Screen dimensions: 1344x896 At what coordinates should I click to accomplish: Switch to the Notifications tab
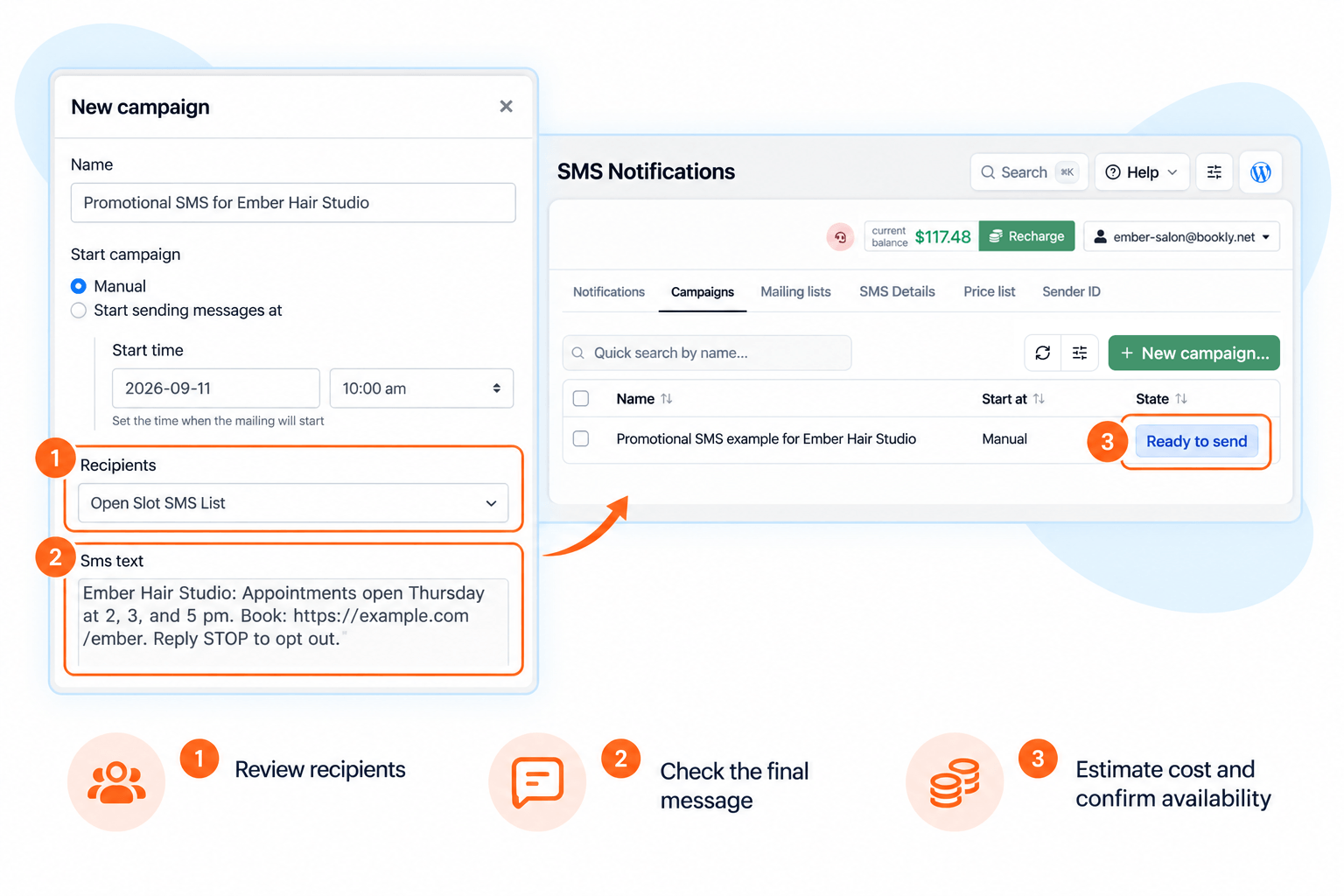609,291
